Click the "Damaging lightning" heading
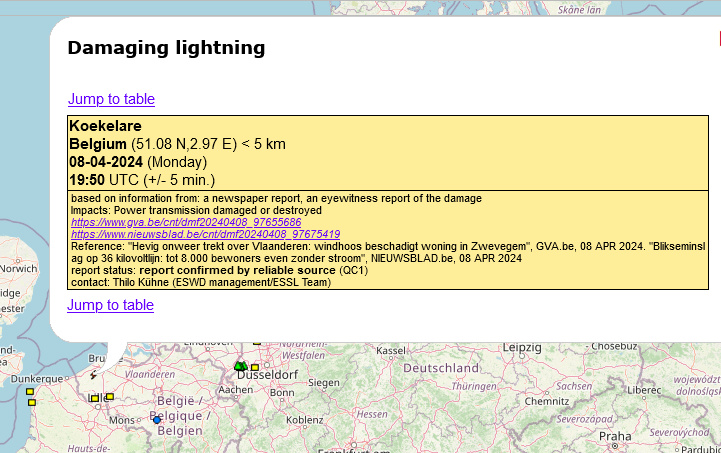 click(166, 48)
